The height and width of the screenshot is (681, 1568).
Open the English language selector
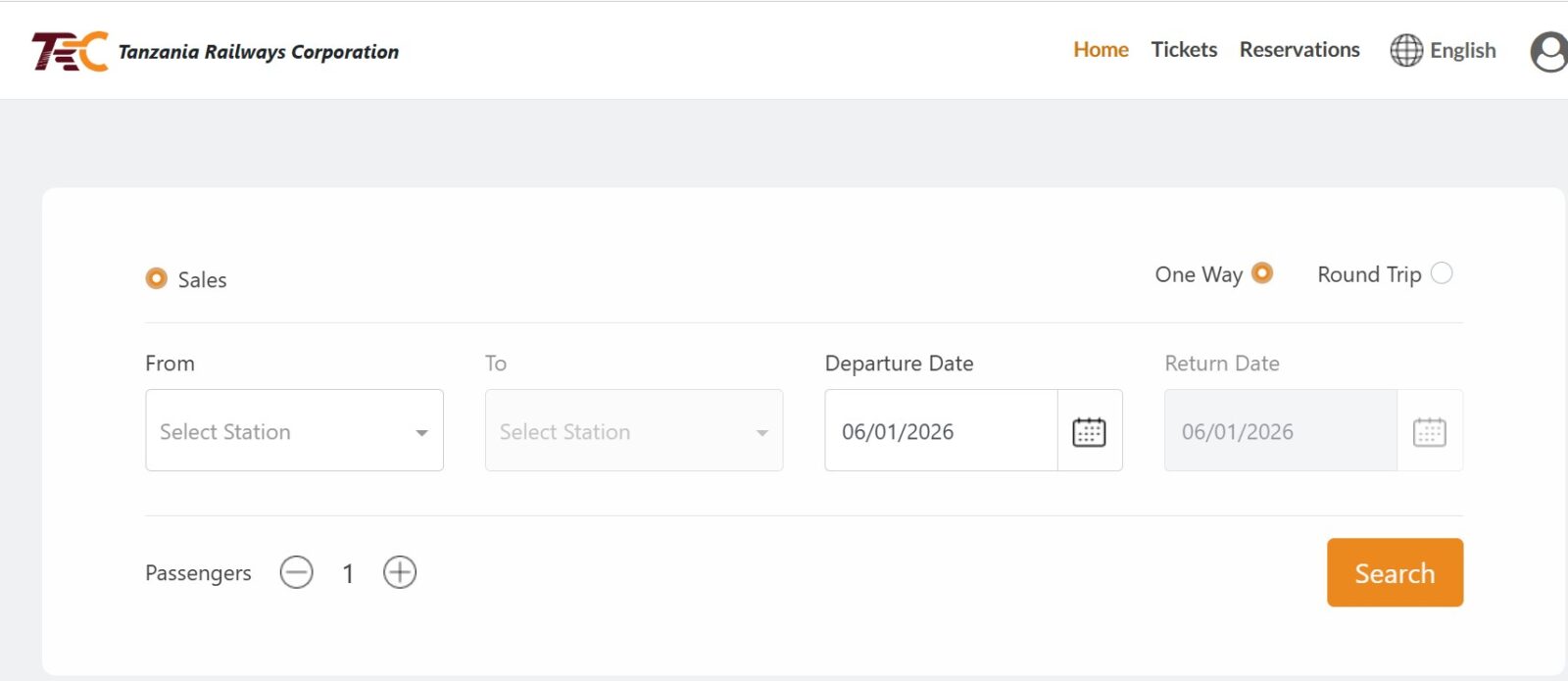[1462, 50]
